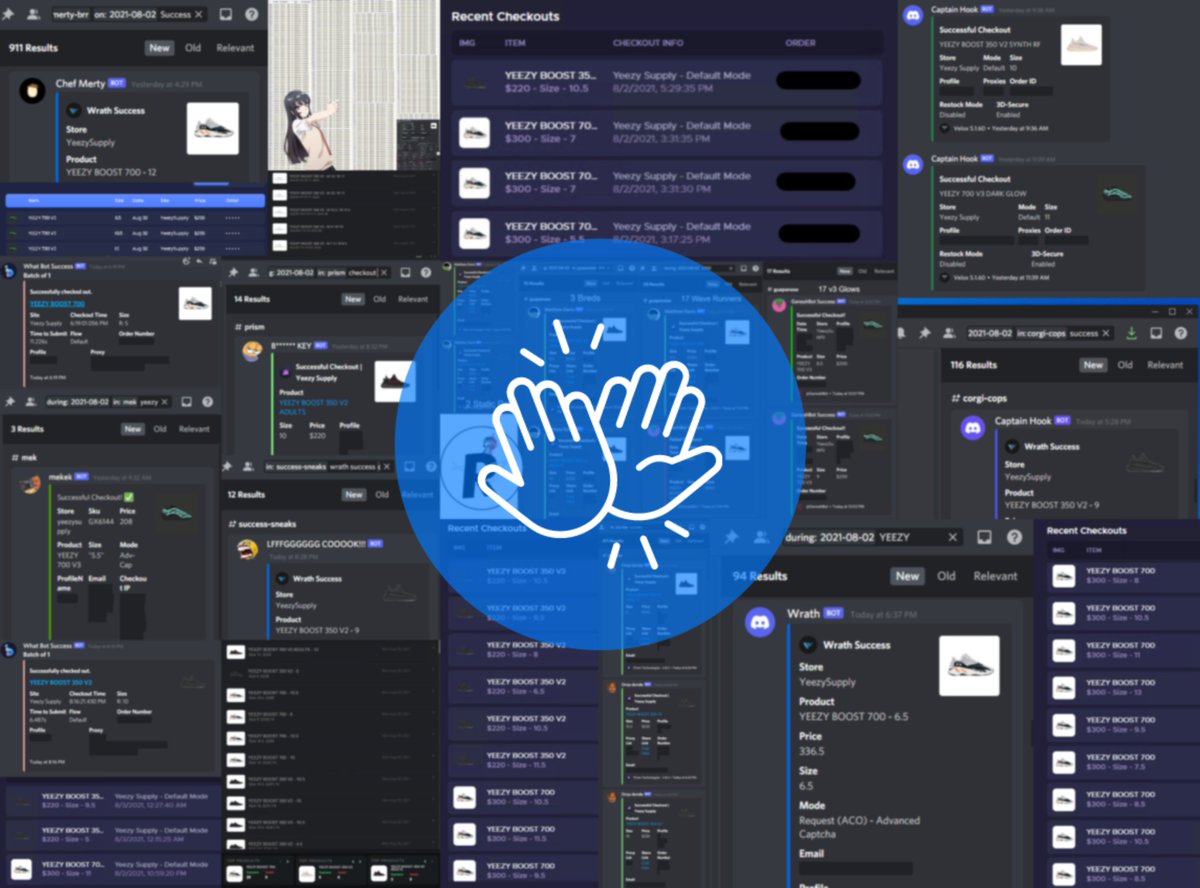Click the pin icon in the 911 Results panel

point(8,14)
